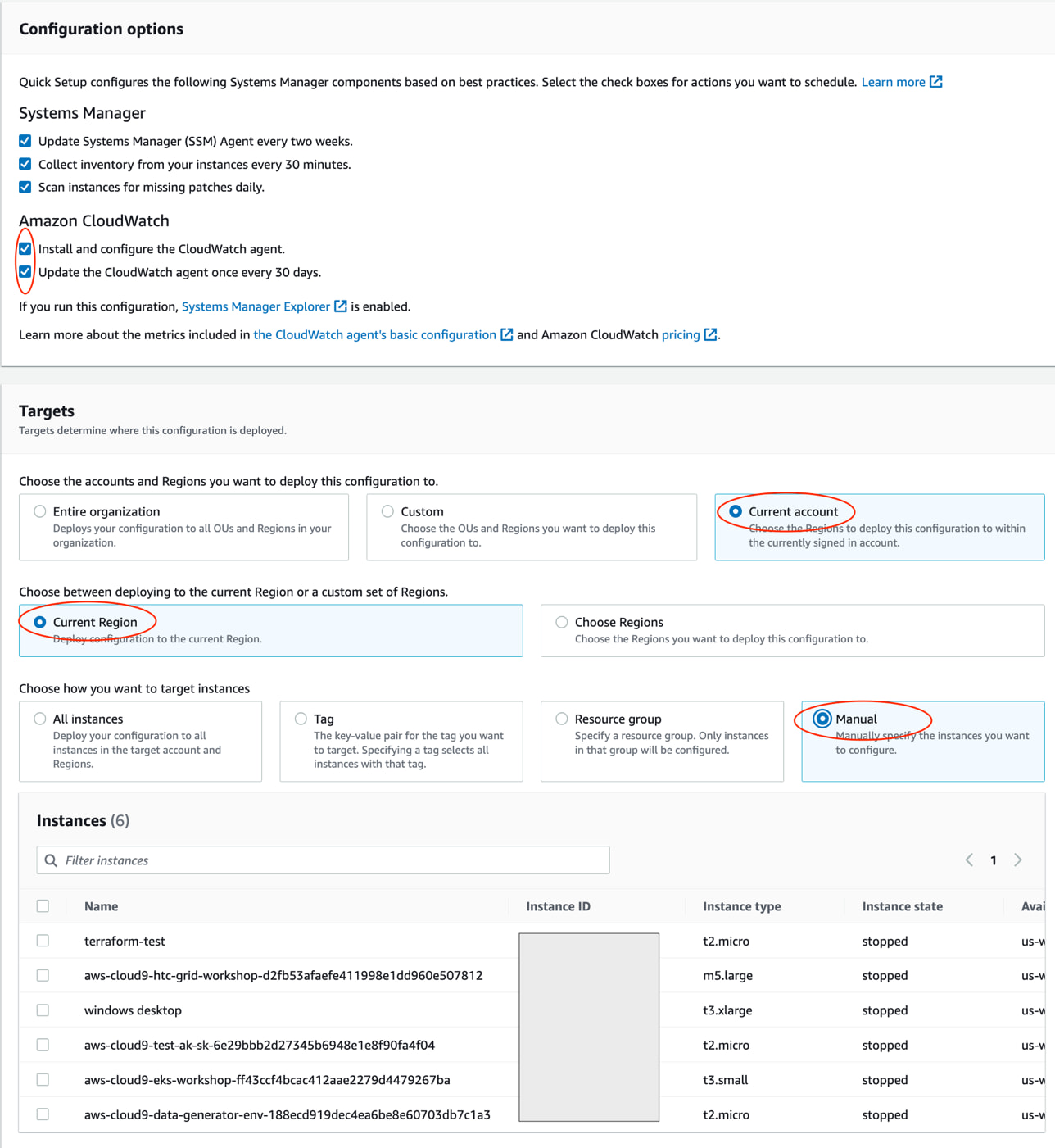Image resolution: width=1055 pixels, height=1148 pixels.
Task: Select the Entire organization radio button
Action: tap(39, 510)
